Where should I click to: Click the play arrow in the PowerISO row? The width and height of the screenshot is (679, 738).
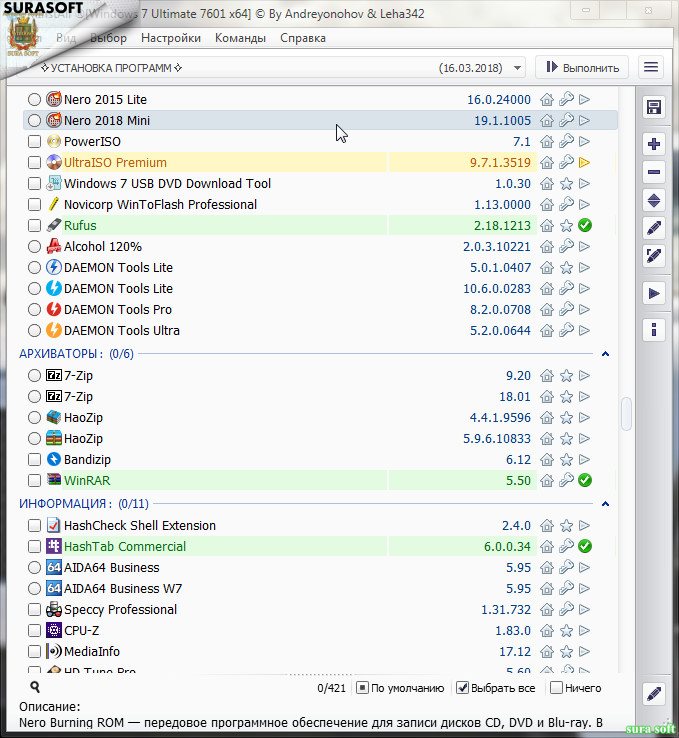click(584, 142)
